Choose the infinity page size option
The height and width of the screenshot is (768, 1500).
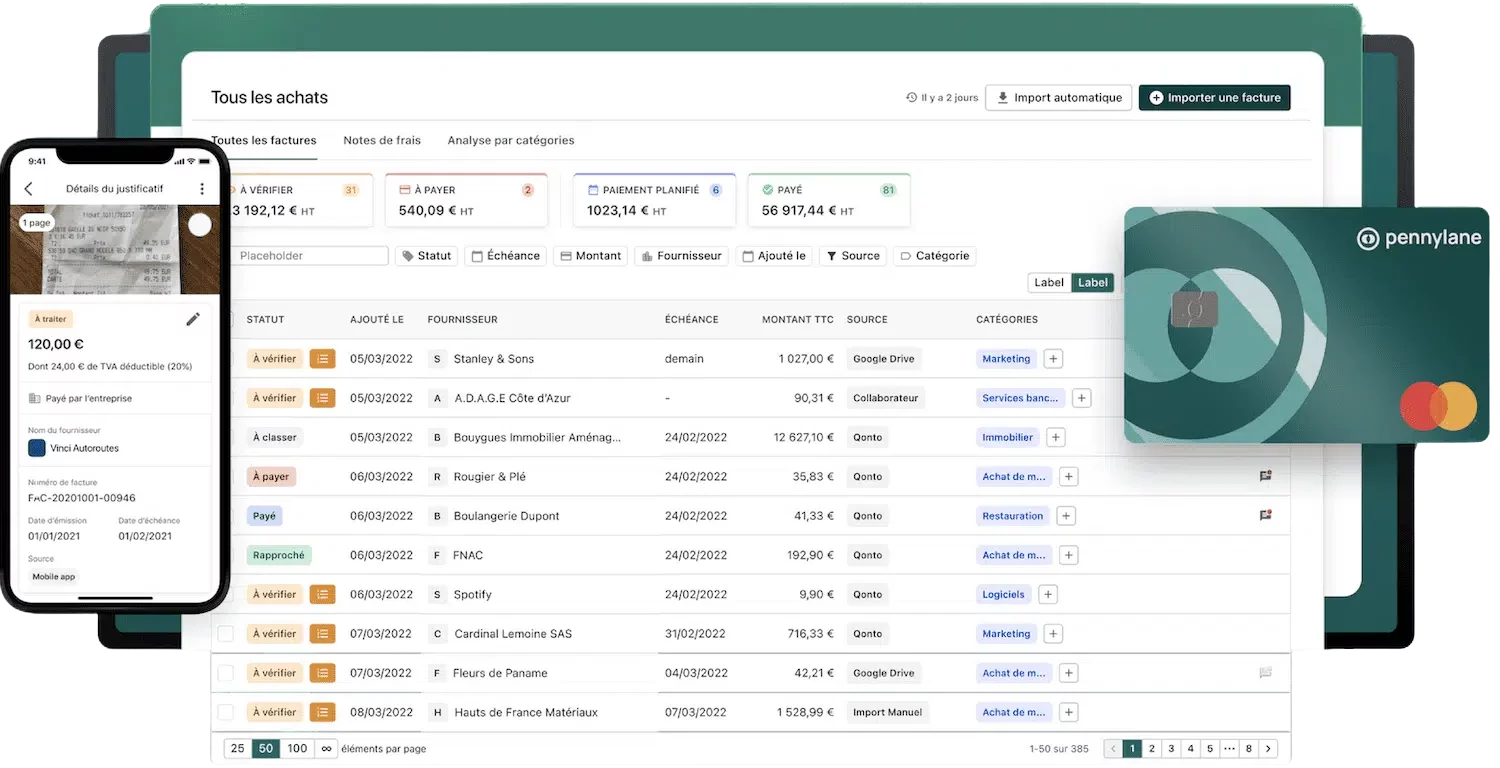[x=326, y=748]
